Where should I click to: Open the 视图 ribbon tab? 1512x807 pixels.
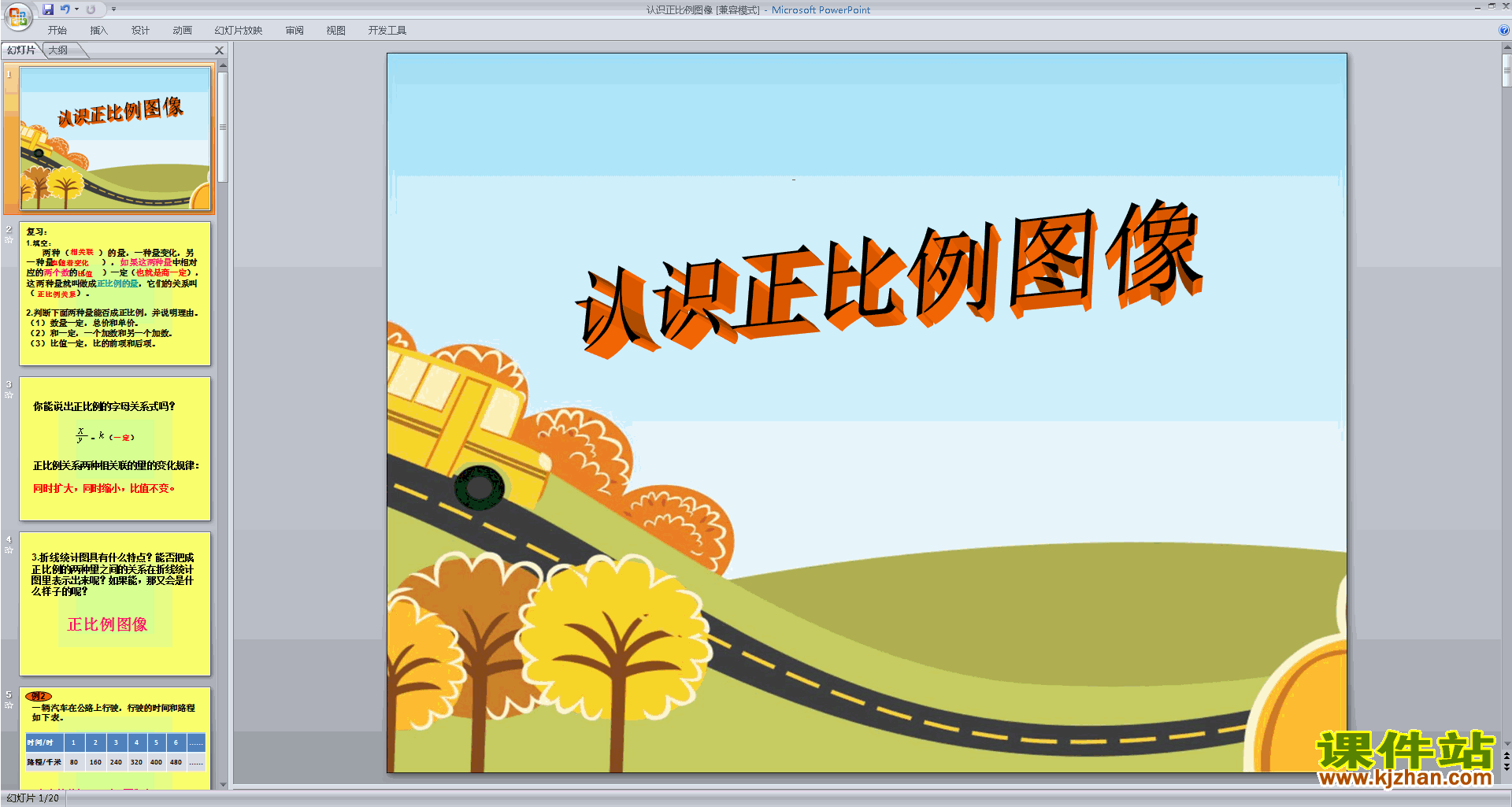(x=335, y=31)
